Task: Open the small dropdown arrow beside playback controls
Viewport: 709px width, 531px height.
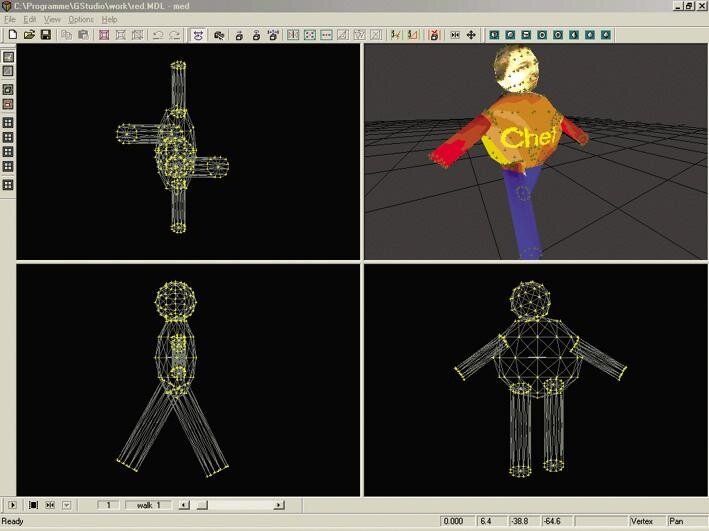Action: coord(66,505)
